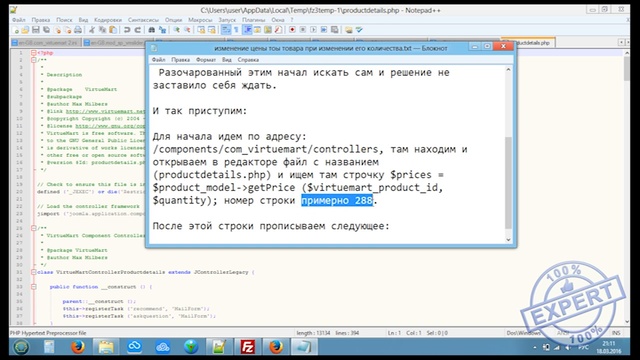Click the Copy toolbar icon
The height and width of the screenshot is (360, 640).
tap(102, 30)
